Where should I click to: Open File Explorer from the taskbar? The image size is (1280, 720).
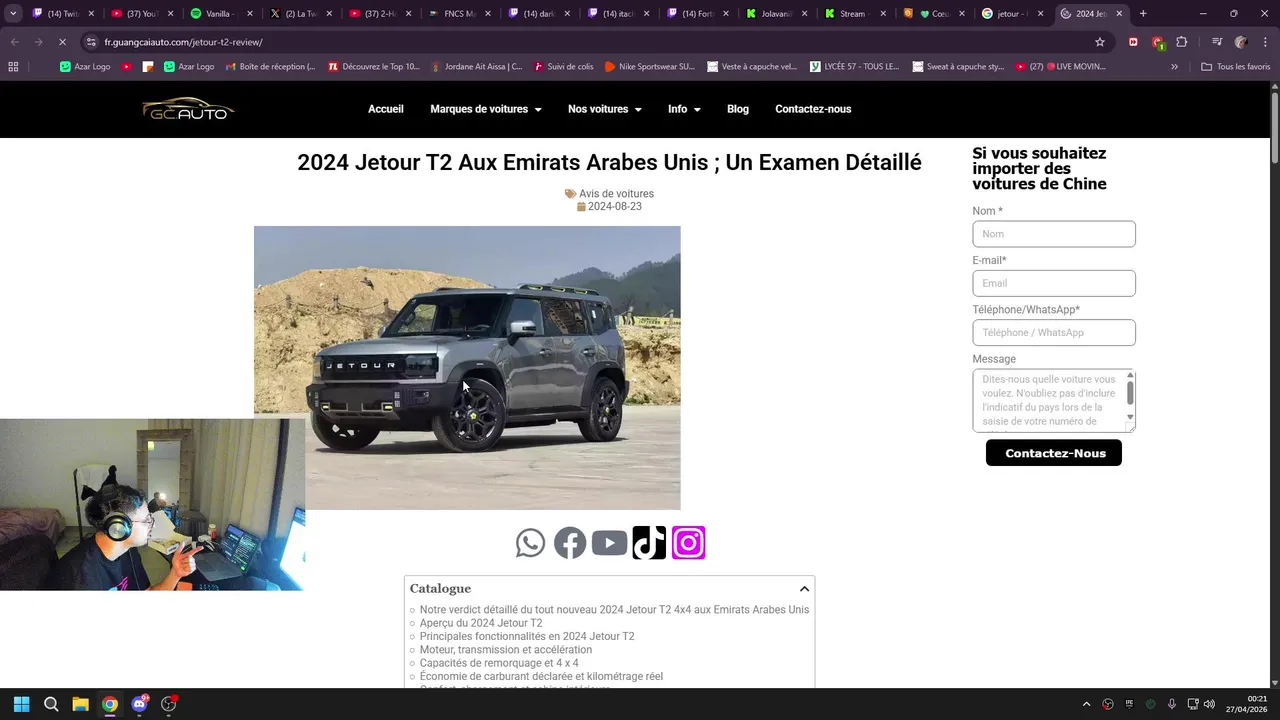[x=80, y=704]
